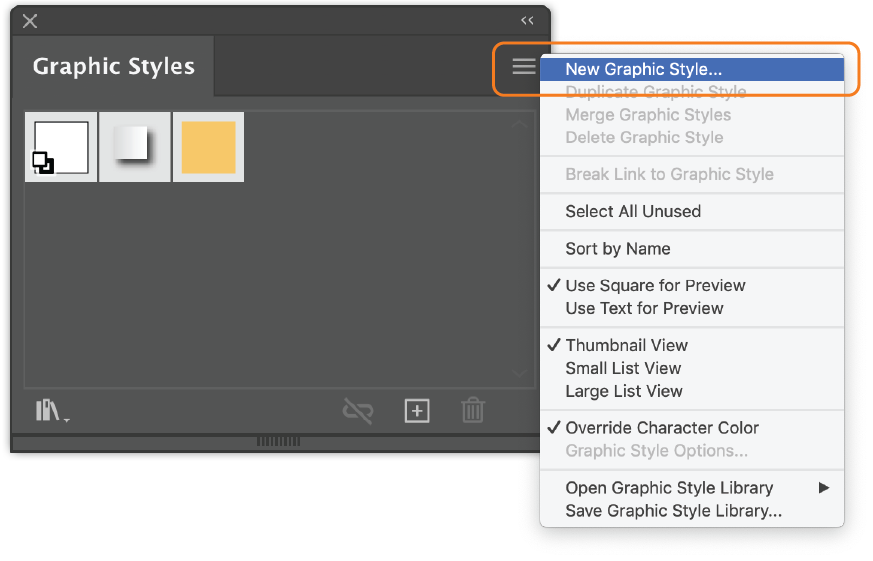The height and width of the screenshot is (561, 873).
Task: Open the Graphic Styles Libraries menu icon
Action: coord(52,411)
